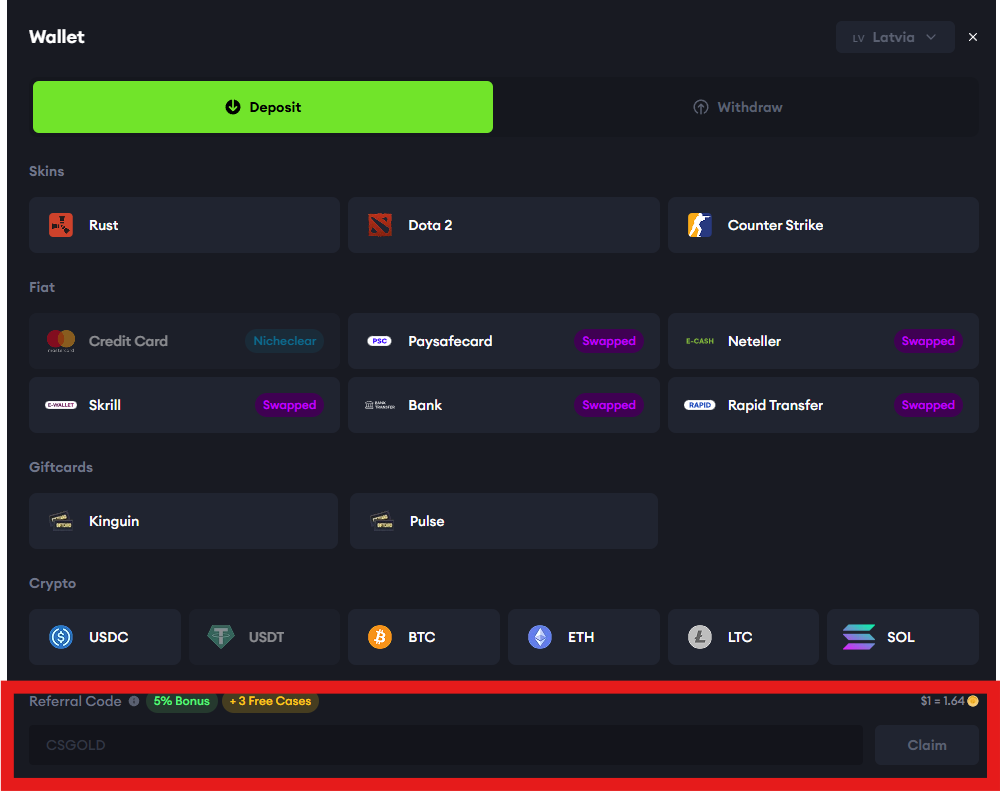1001x792 pixels.
Task: Choose the Ethereum ETH icon
Action: (x=540, y=637)
